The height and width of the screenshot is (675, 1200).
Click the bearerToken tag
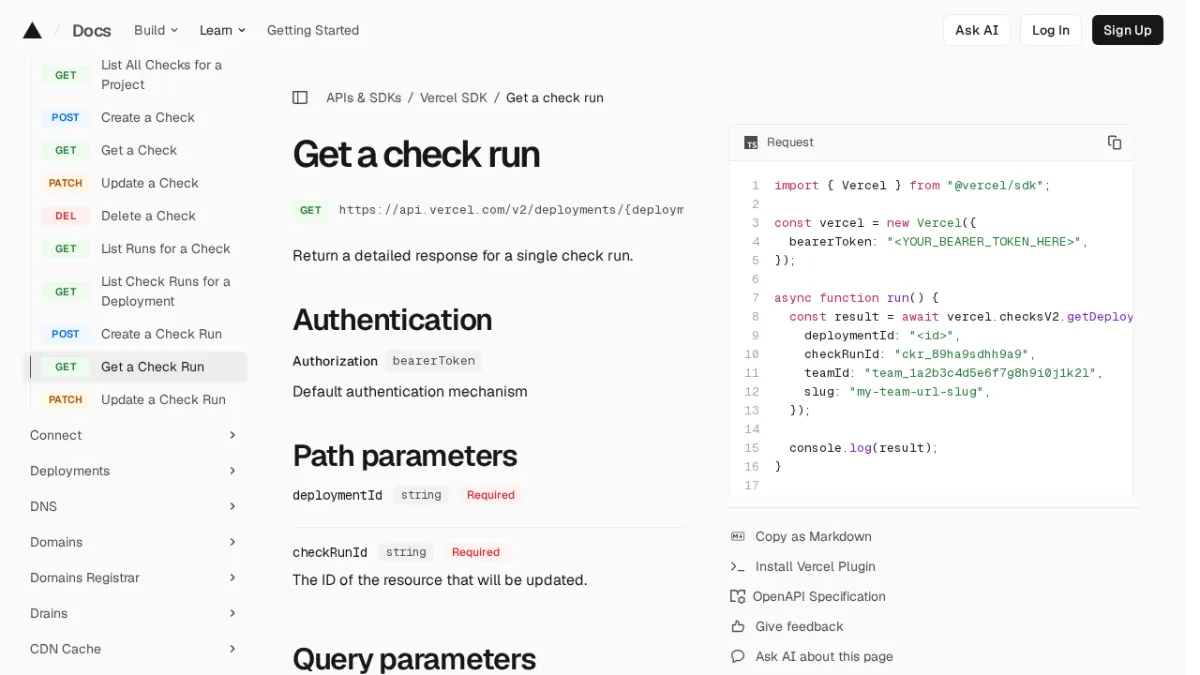point(434,361)
